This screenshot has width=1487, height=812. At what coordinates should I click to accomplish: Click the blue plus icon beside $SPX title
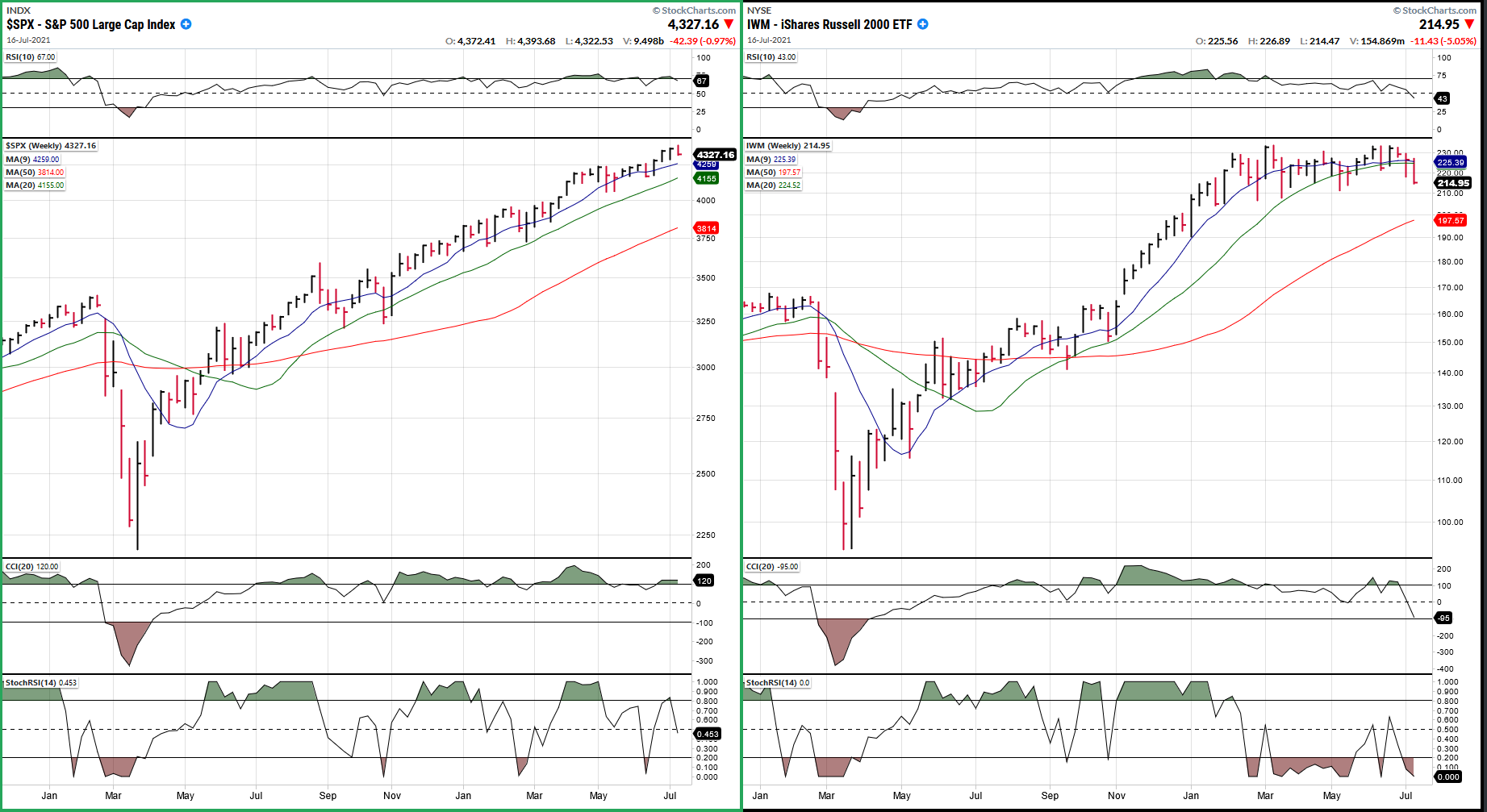[x=186, y=24]
